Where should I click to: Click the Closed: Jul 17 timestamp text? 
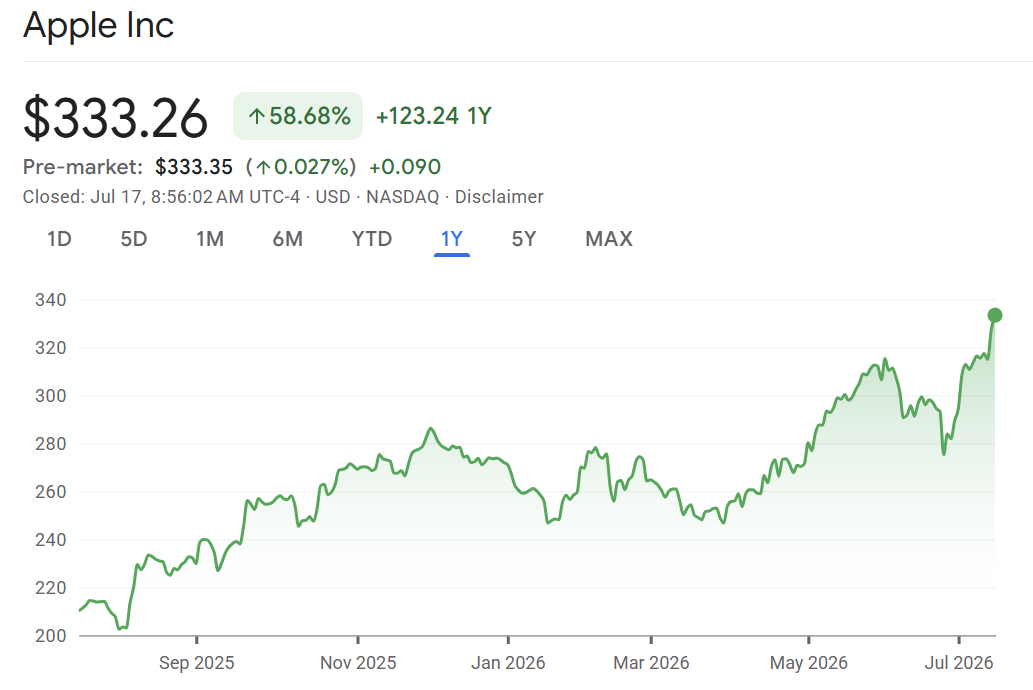point(161,197)
